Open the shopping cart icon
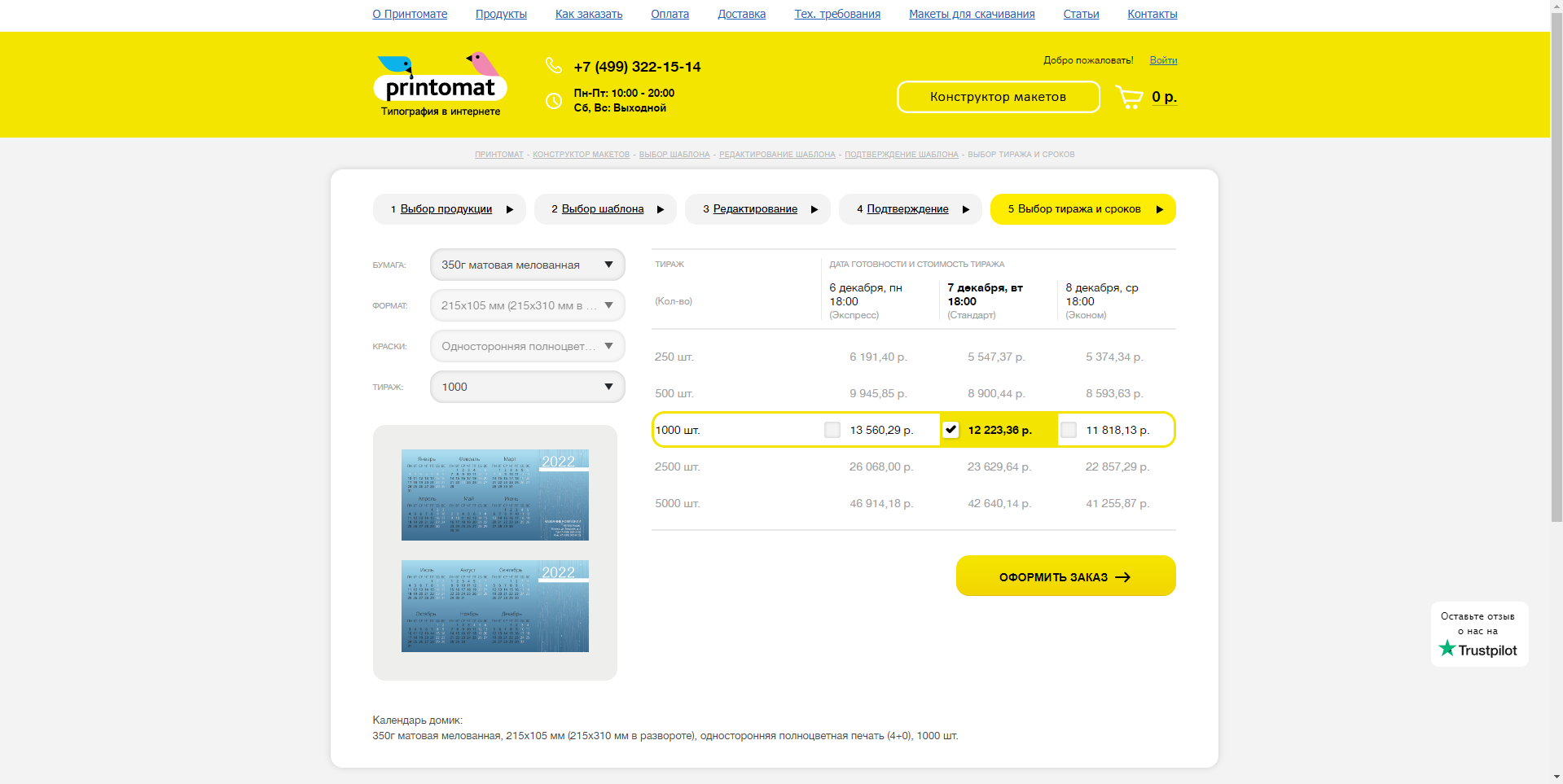This screenshot has height=784, width=1563. tap(1129, 98)
